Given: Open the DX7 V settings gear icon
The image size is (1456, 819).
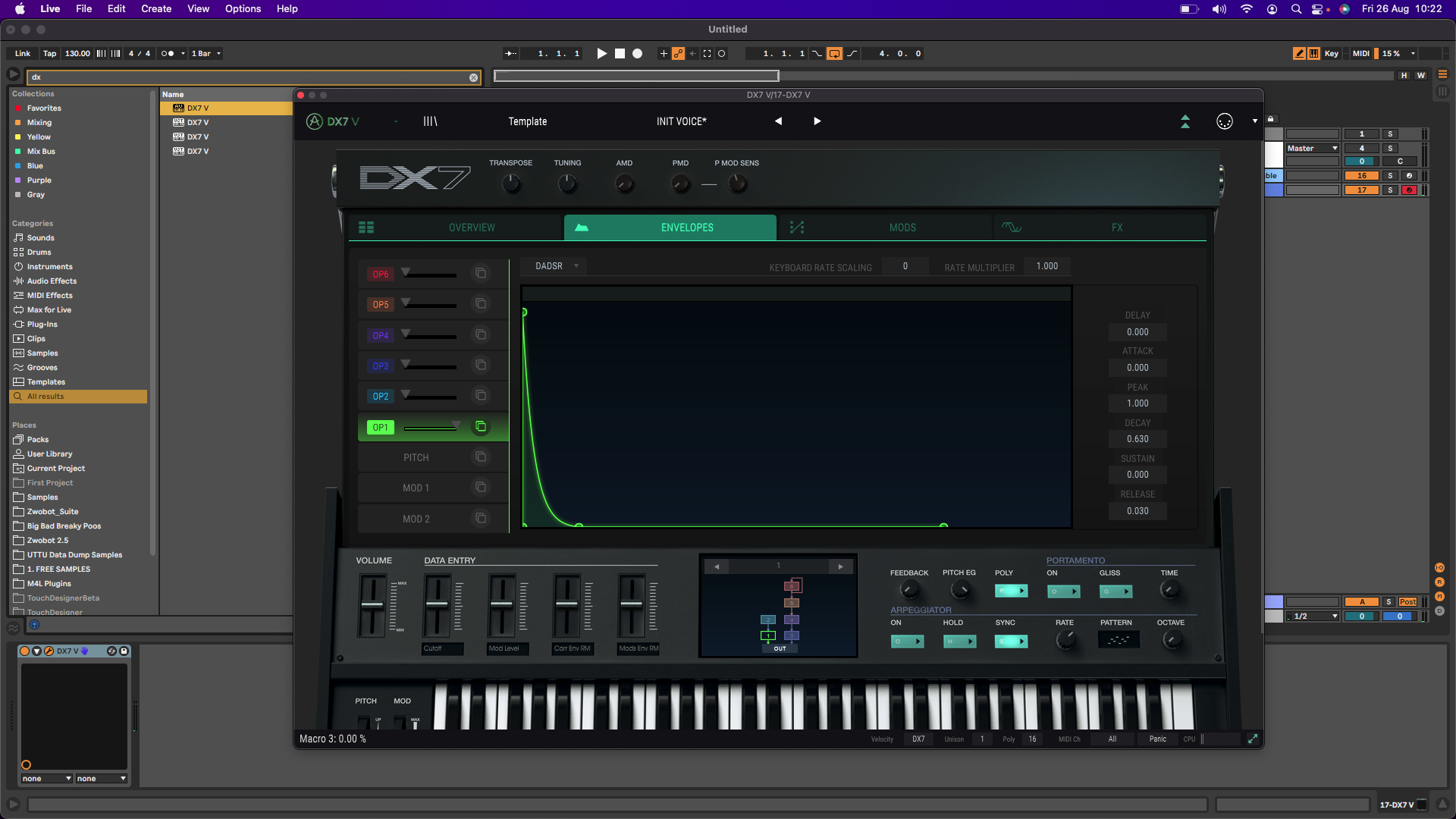Looking at the screenshot, I should point(1224,121).
